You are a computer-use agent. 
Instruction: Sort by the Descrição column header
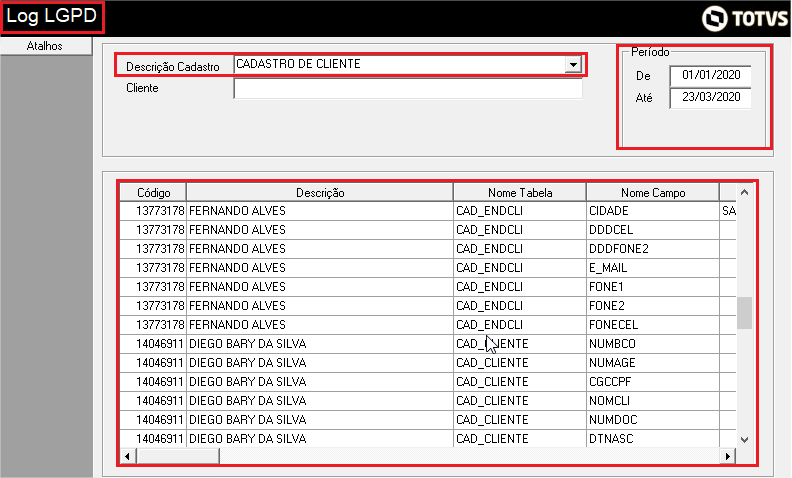click(x=320, y=193)
